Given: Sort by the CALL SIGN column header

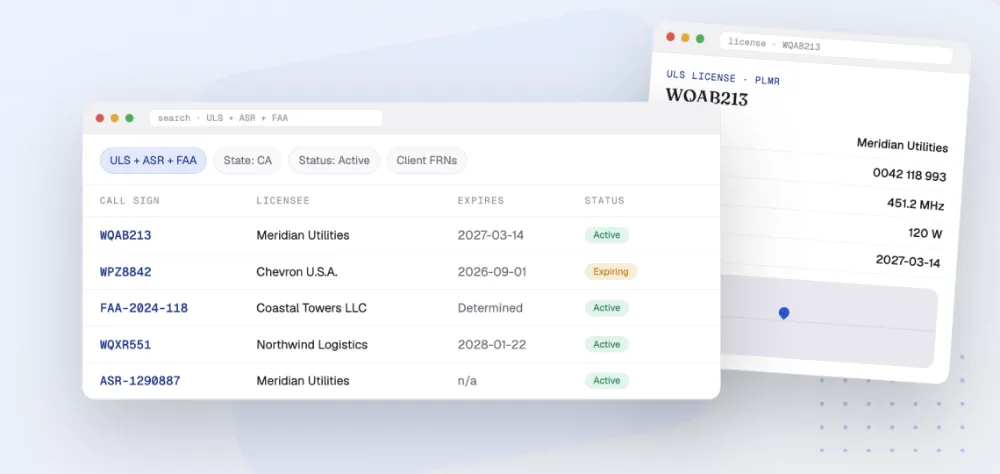Looking at the screenshot, I should point(129,200).
